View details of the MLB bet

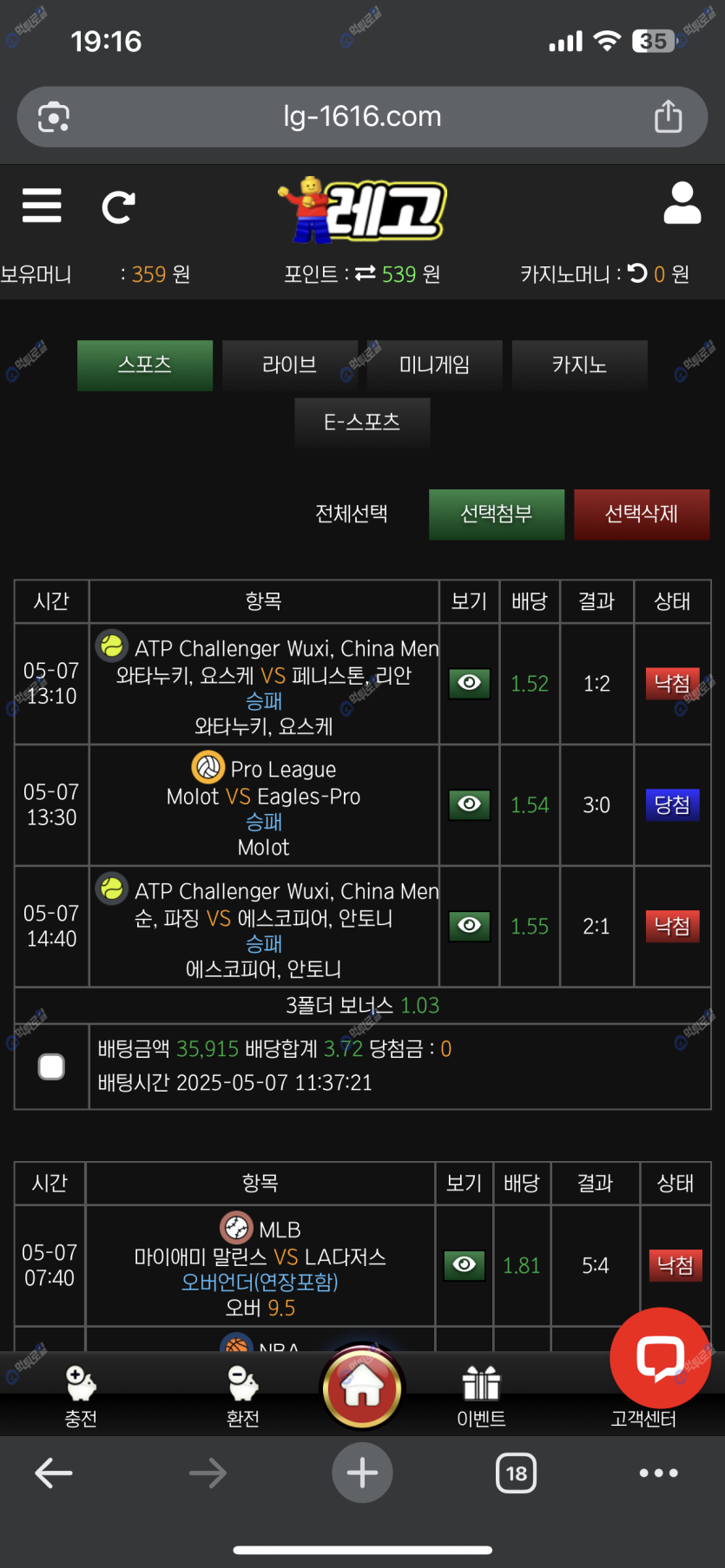464,1265
